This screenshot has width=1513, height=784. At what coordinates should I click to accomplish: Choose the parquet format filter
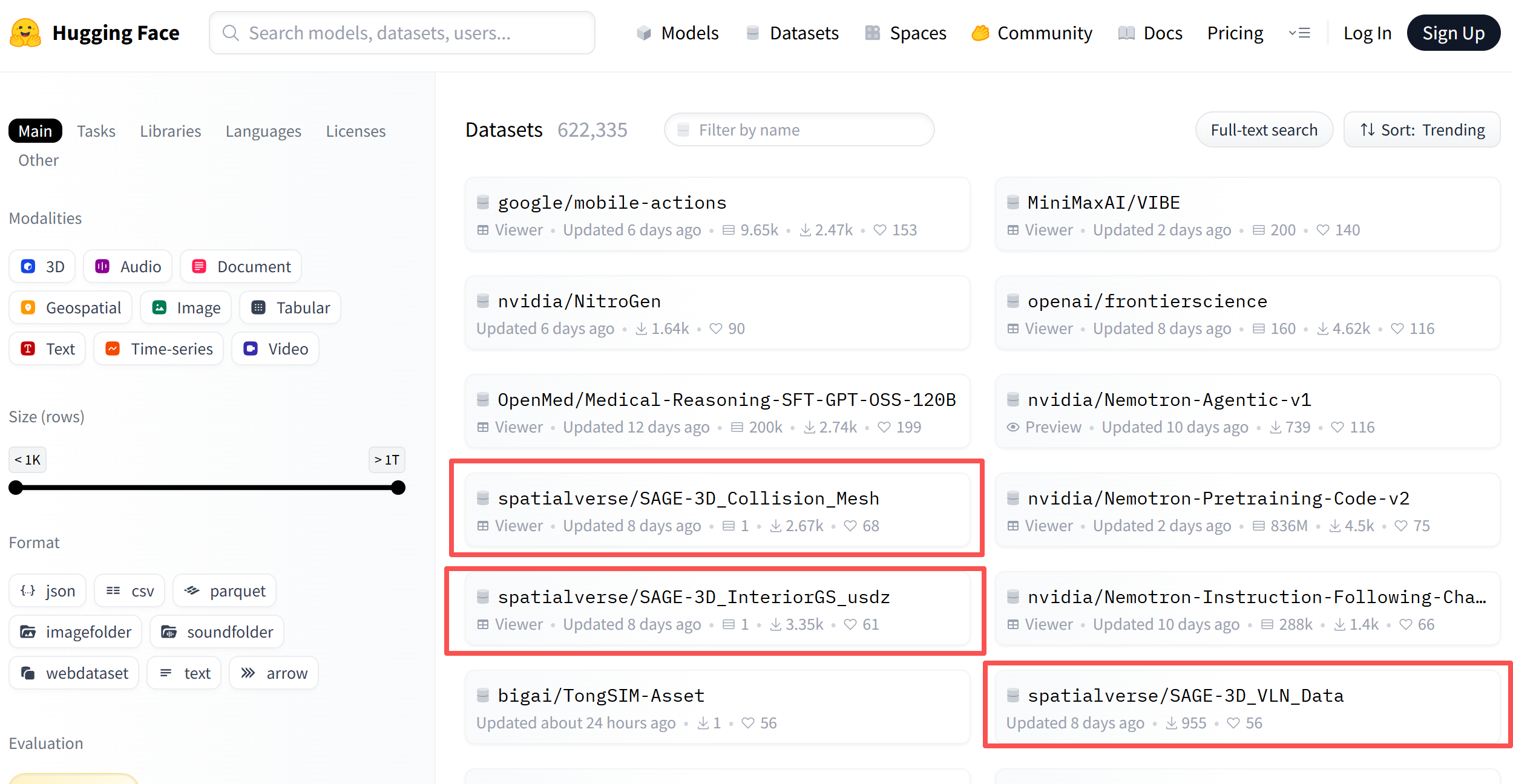coord(225,591)
